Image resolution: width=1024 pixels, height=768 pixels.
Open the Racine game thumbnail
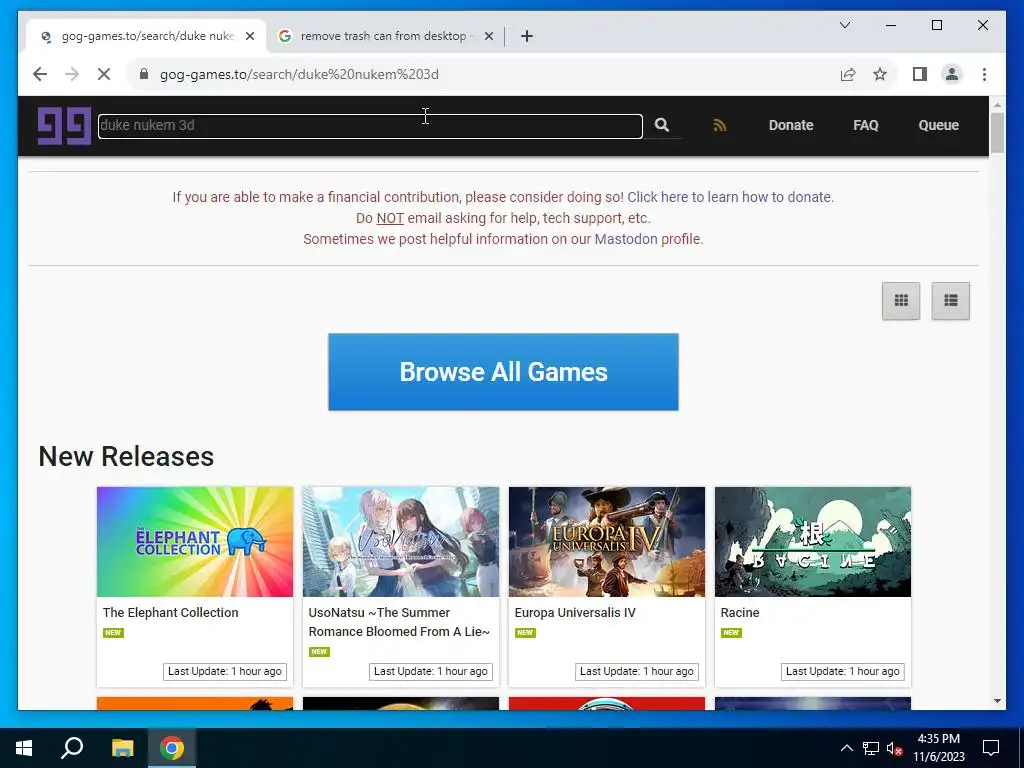[812, 541]
